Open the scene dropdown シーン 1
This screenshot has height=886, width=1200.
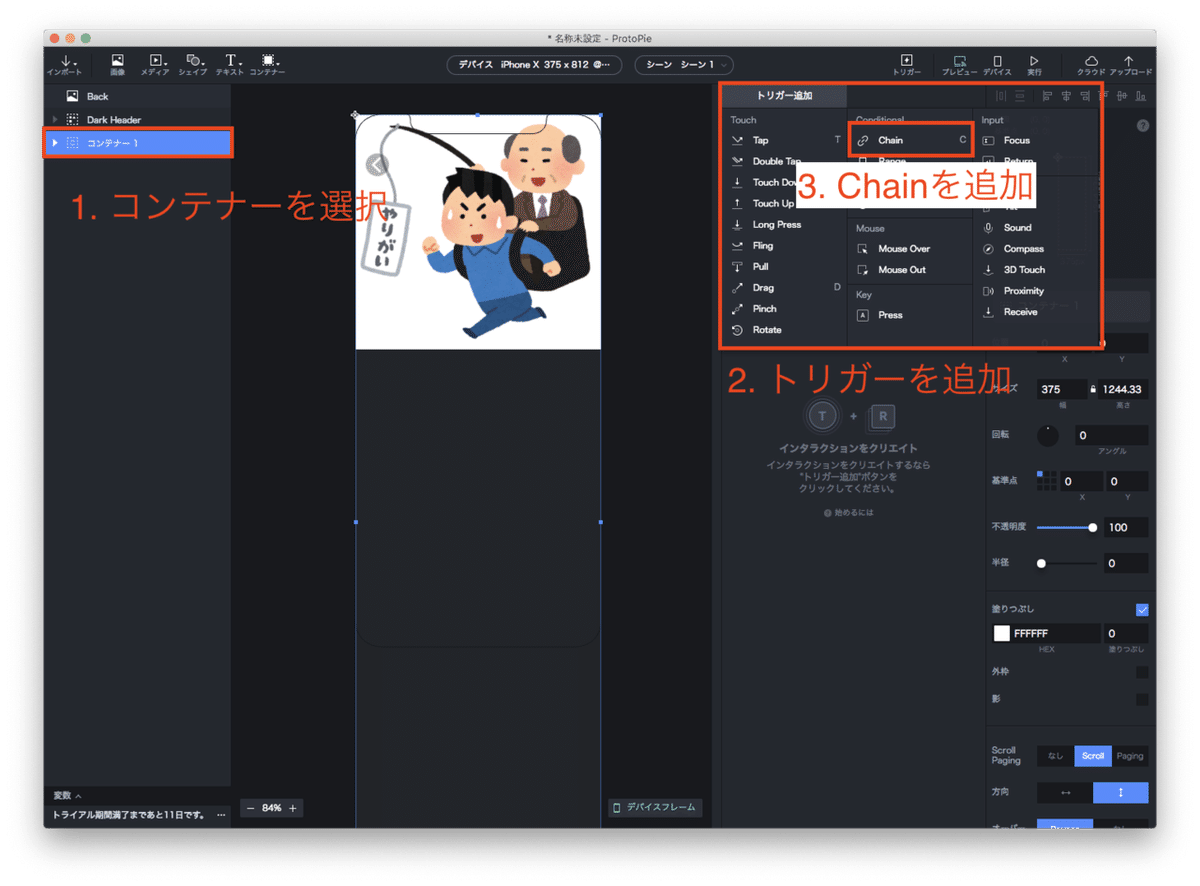[684, 65]
